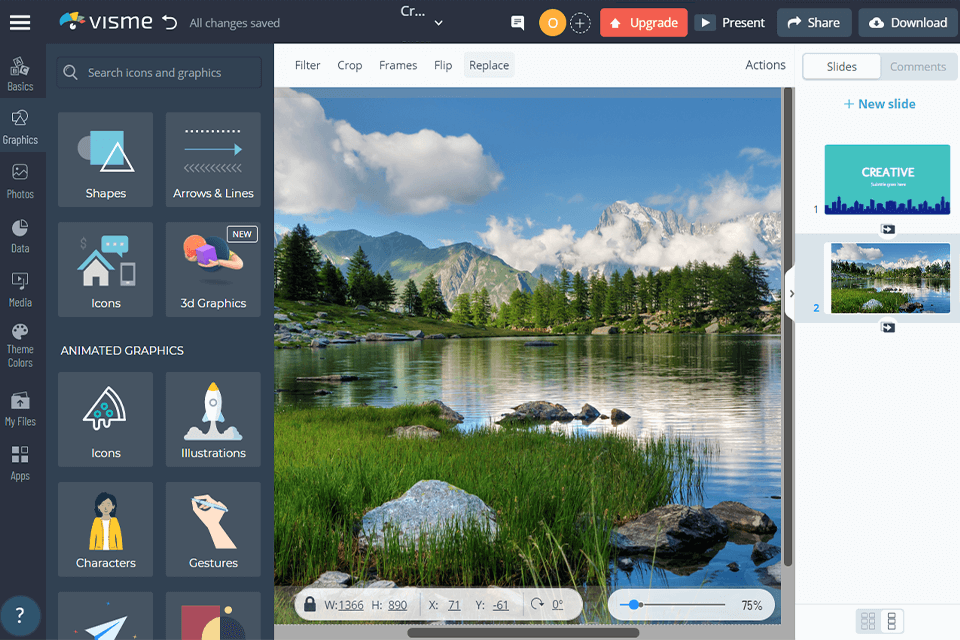Screen dimensions: 960x640
Task: Undo the last change
Action: 170,23
